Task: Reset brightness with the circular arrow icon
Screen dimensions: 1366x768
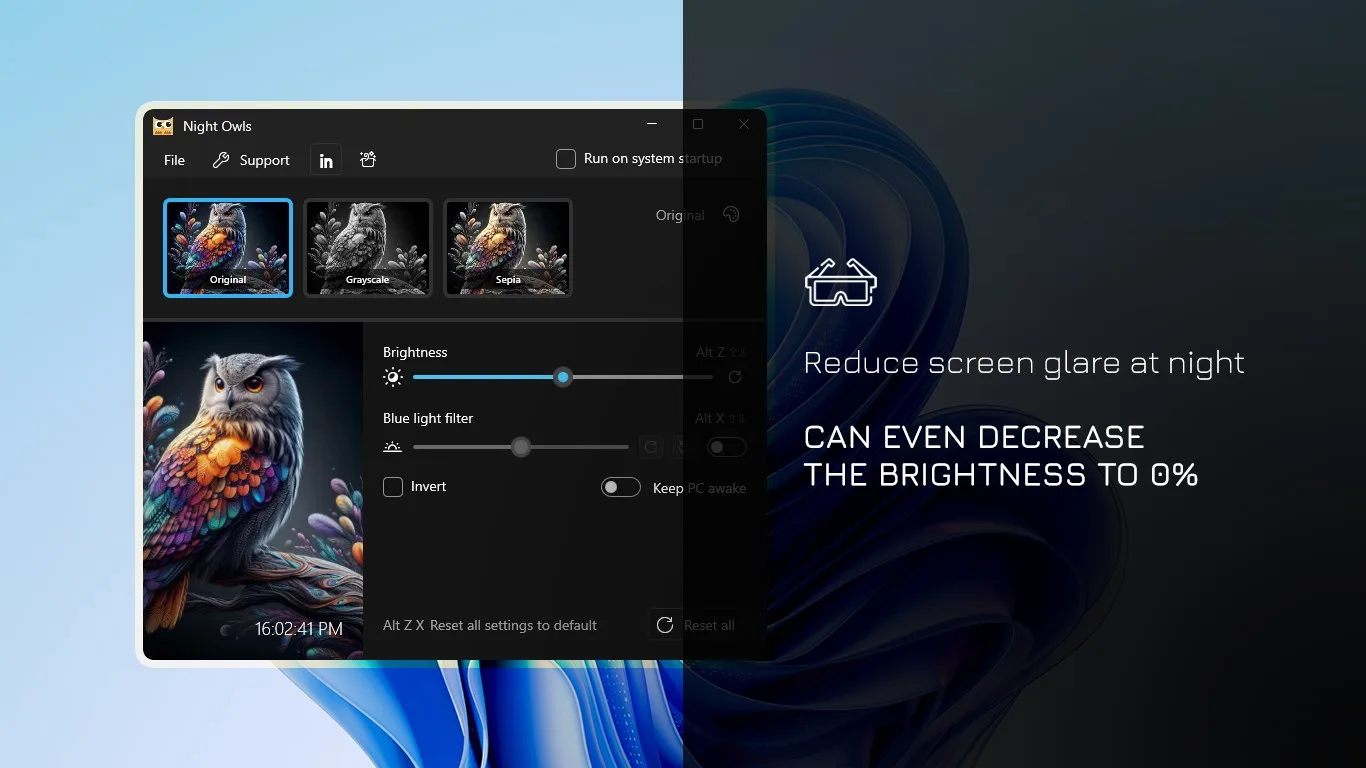Action: tap(735, 377)
